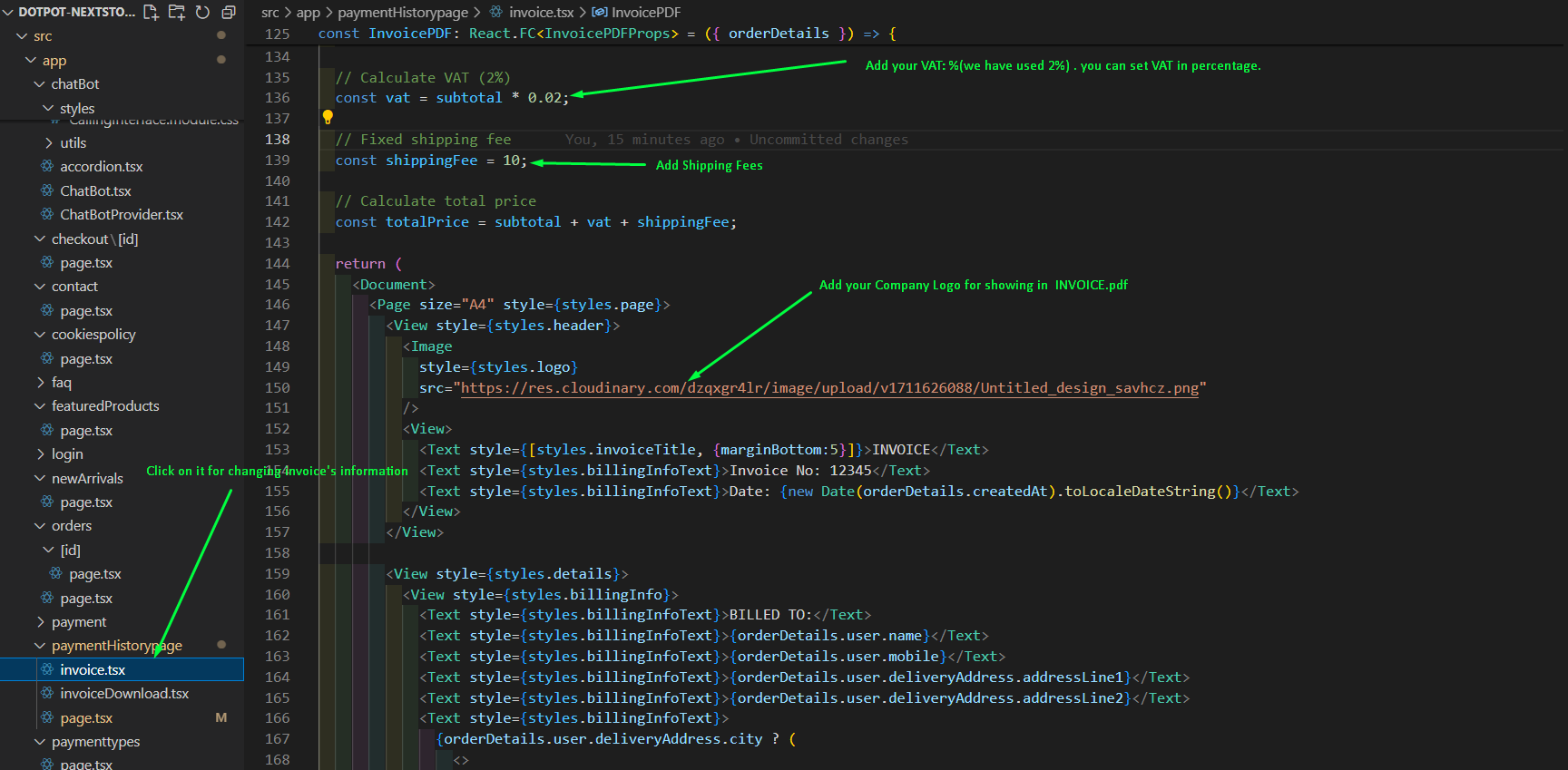Screen dimensions: 1568x770
Task: Collapse the src folder
Action: [x=22, y=36]
